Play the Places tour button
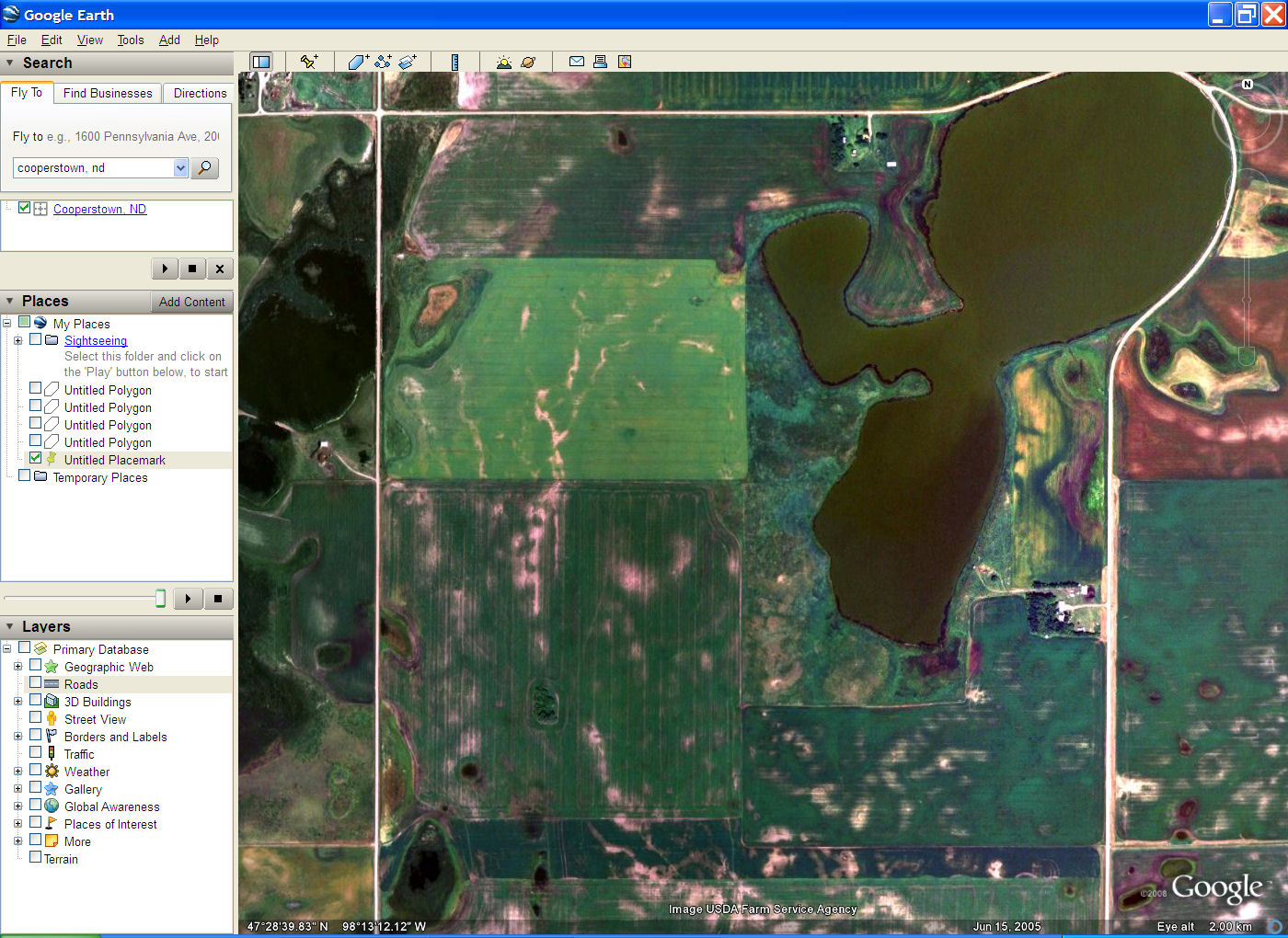This screenshot has height=938, width=1288. tap(188, 599)
